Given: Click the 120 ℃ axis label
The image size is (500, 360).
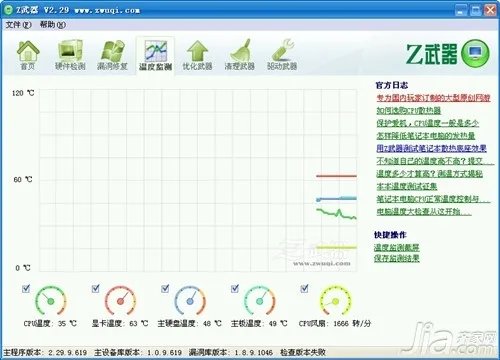Looking at the screenshot, I should tap(23, 93).
